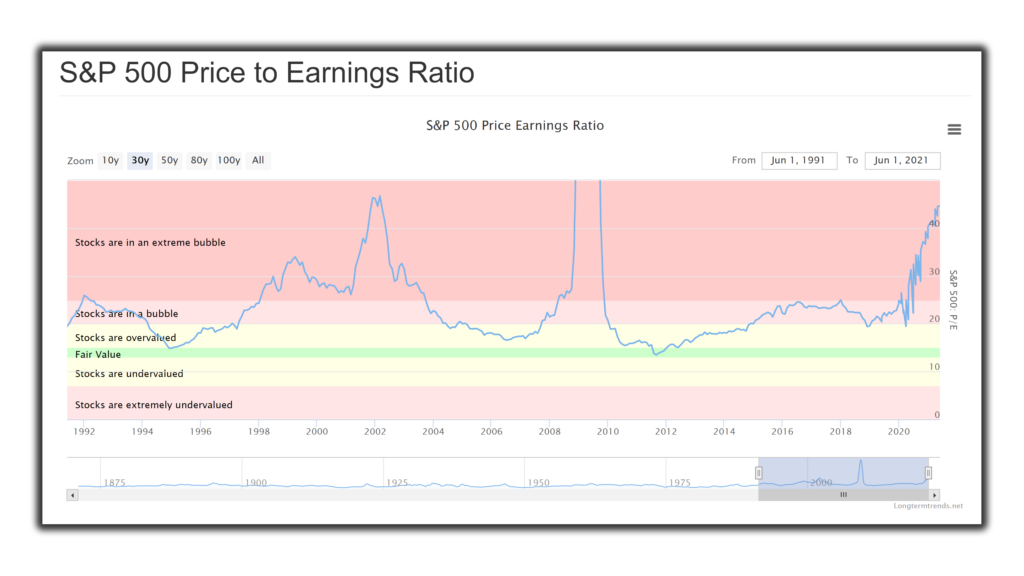Open the chart hamburger context menu
Screen dimensions: 1024x576
pos(954,129)
